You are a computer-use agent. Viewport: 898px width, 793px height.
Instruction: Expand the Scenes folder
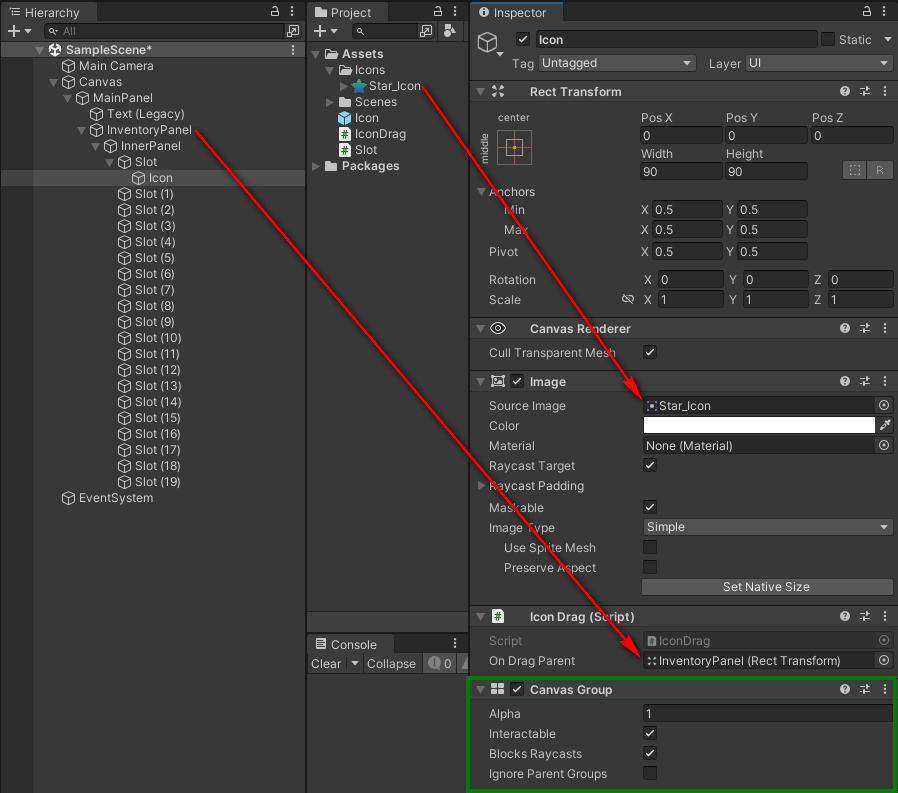(x=330, y=102)
